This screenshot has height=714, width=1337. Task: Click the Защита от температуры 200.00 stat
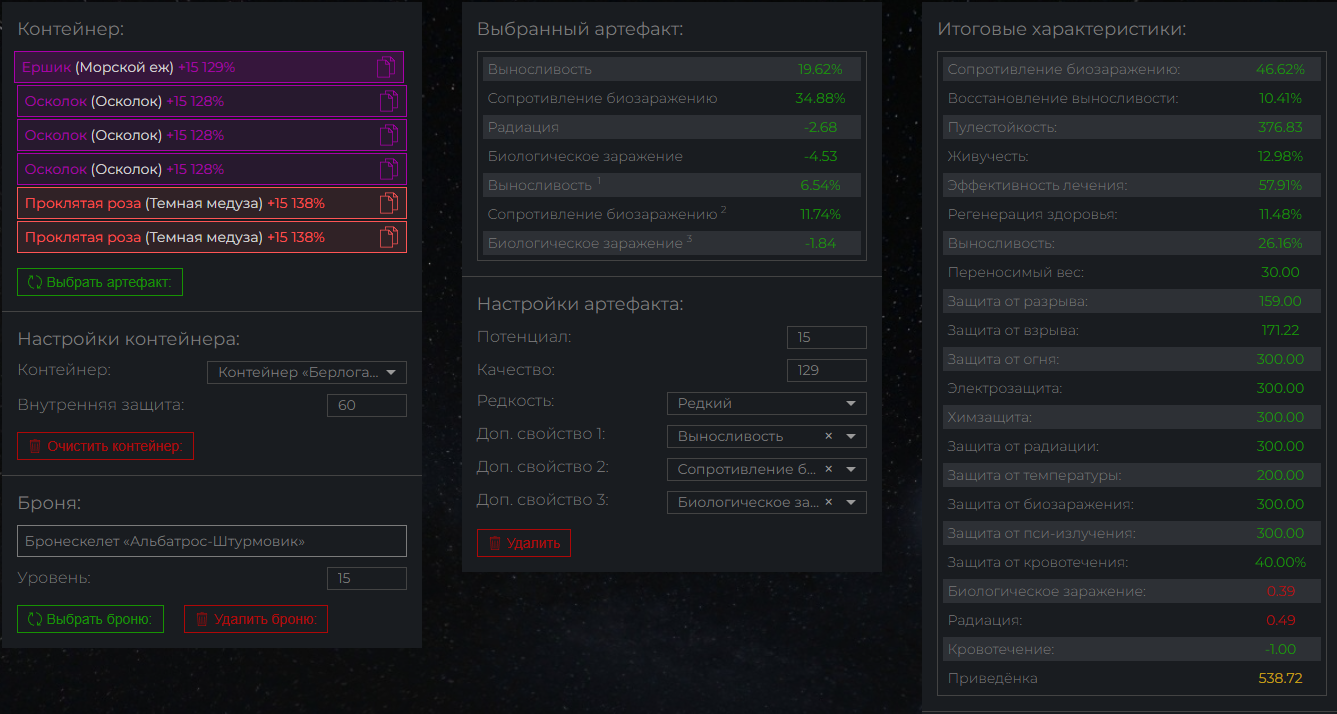1132,476
